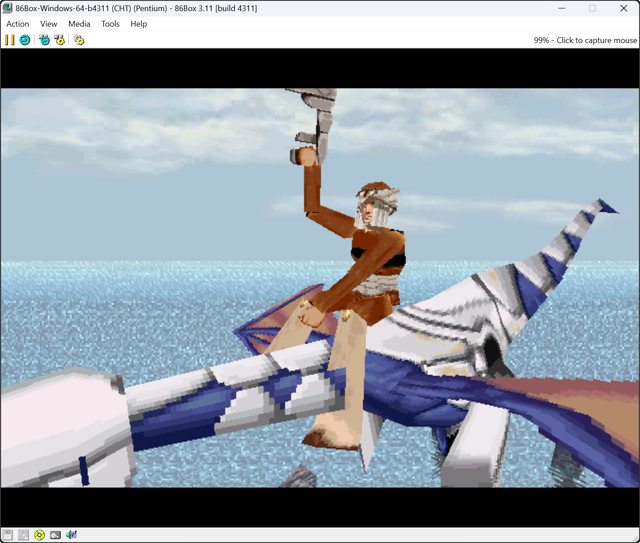Open the Tools menu
Image resolution: width=640 pixels, height=543 pixels.
[110, 24]
